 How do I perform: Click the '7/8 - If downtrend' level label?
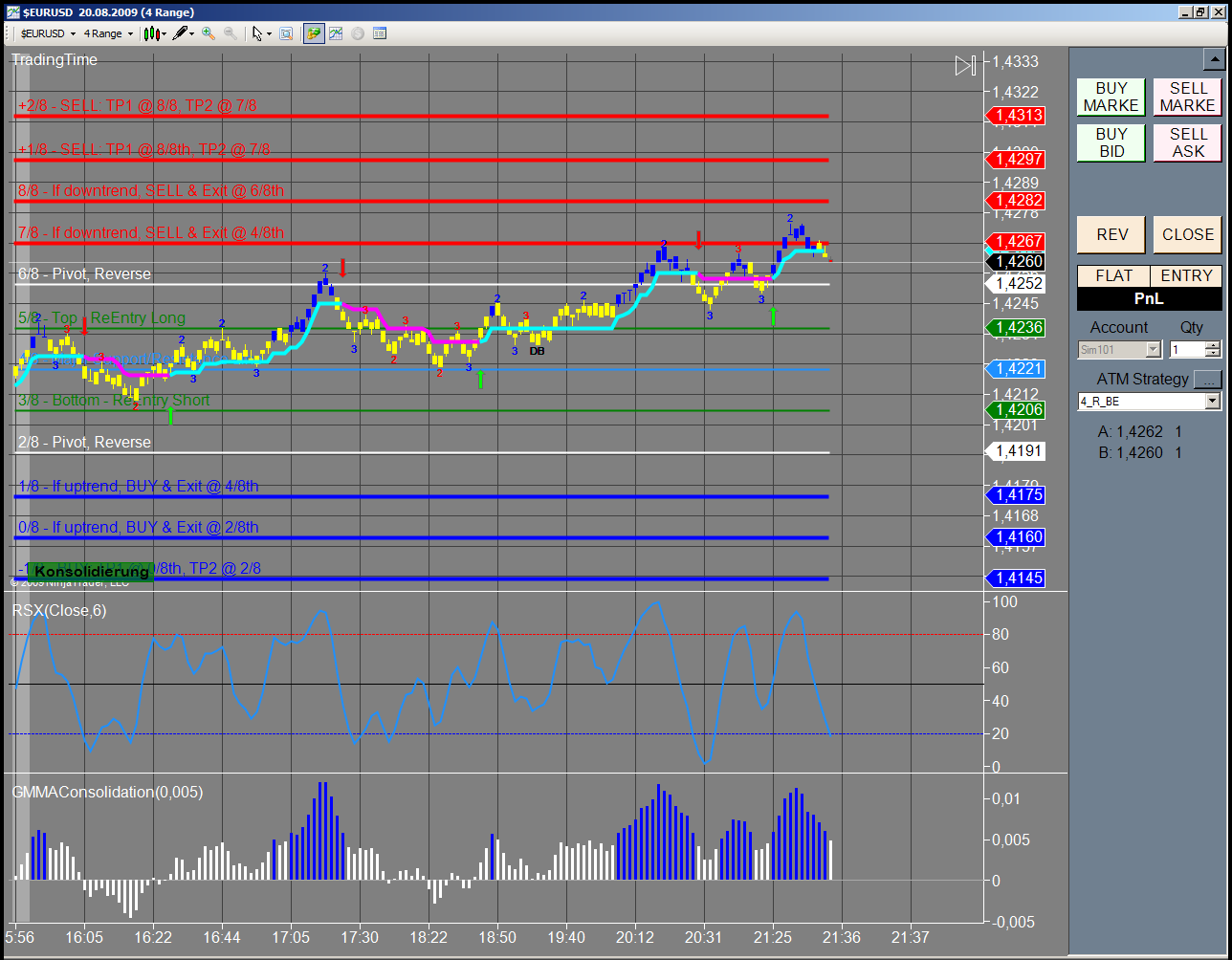tap(150, 232)
